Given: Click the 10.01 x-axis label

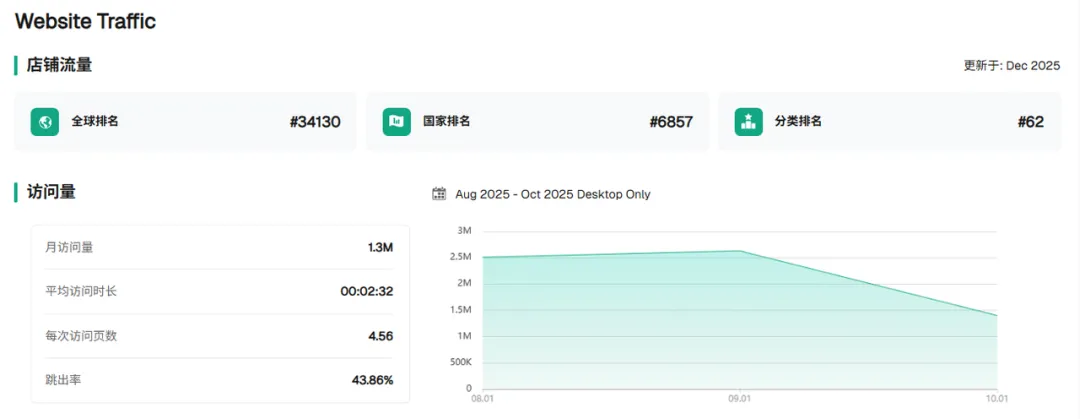Looking at the screenshot, I should point(996,399).
